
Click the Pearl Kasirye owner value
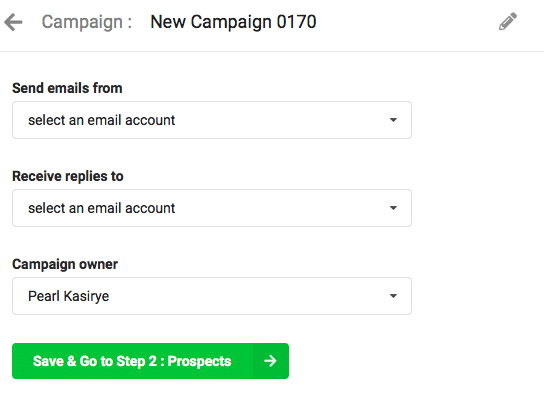click(x=69, y=296)
